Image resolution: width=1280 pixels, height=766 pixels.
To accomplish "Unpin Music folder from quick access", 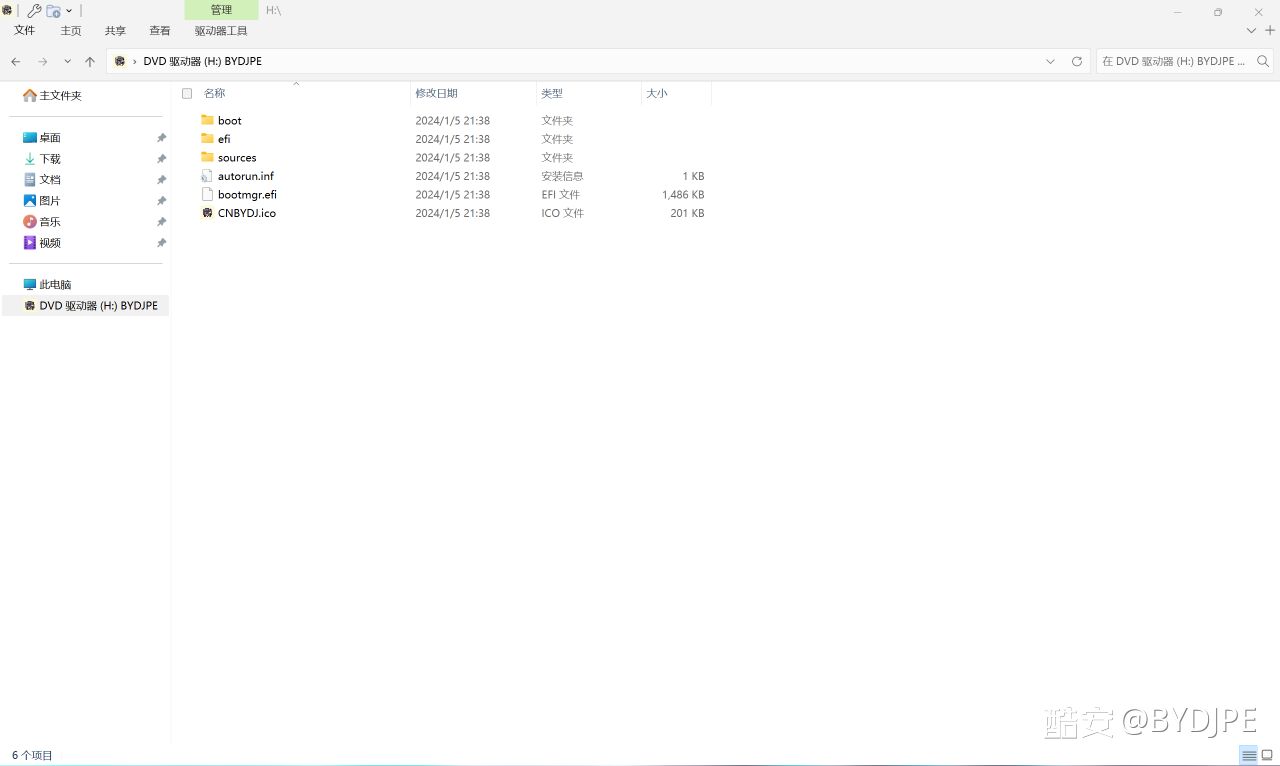I will (x=161, y=222).
